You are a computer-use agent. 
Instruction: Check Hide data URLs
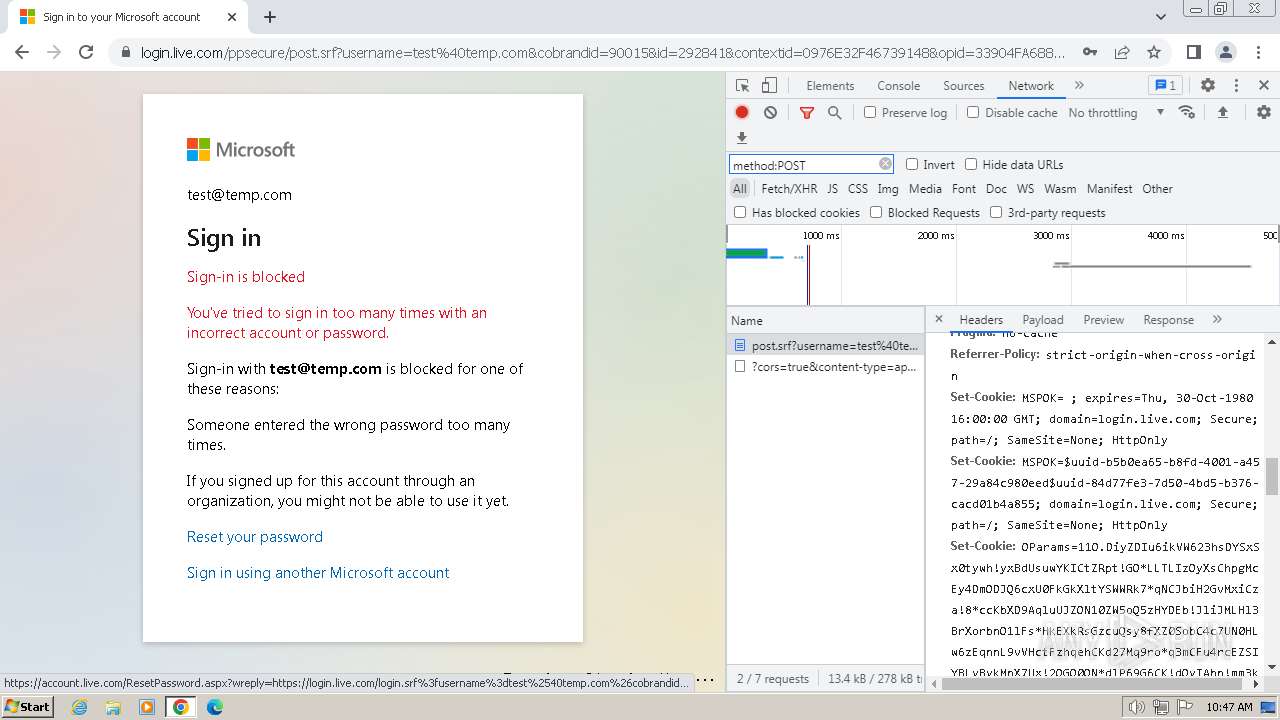[971, 164]
